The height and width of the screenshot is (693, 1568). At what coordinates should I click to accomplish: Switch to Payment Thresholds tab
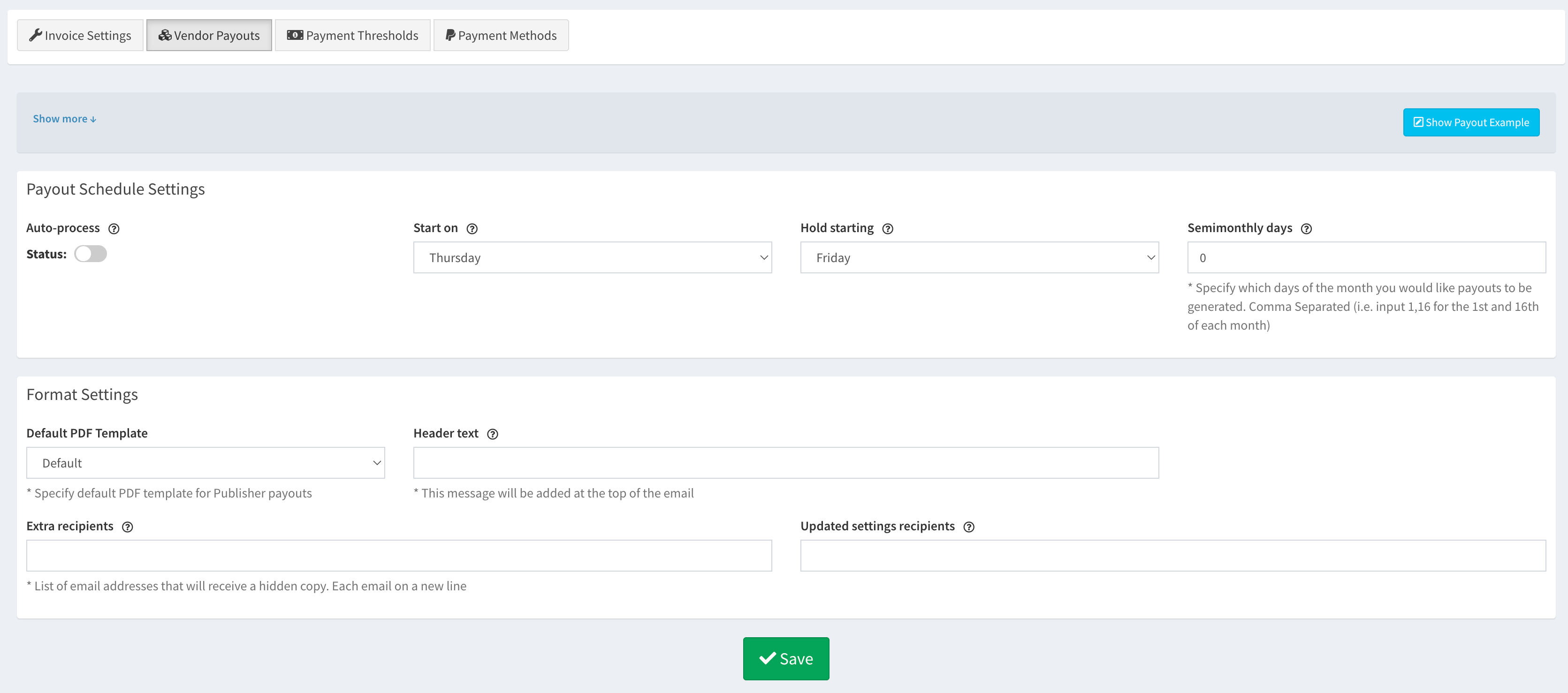[352, 35]
